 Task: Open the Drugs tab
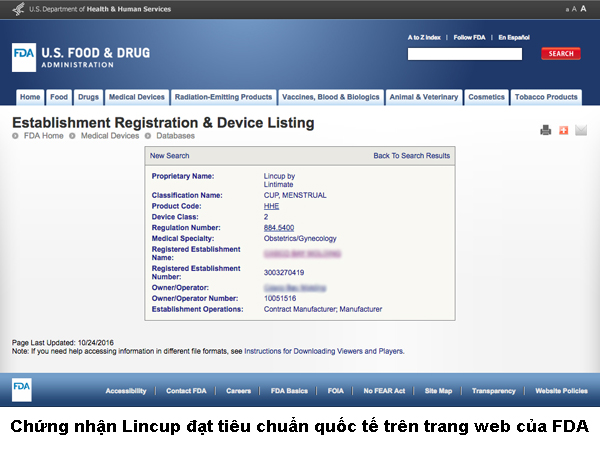pyautogui.click(x=88, y=97)
